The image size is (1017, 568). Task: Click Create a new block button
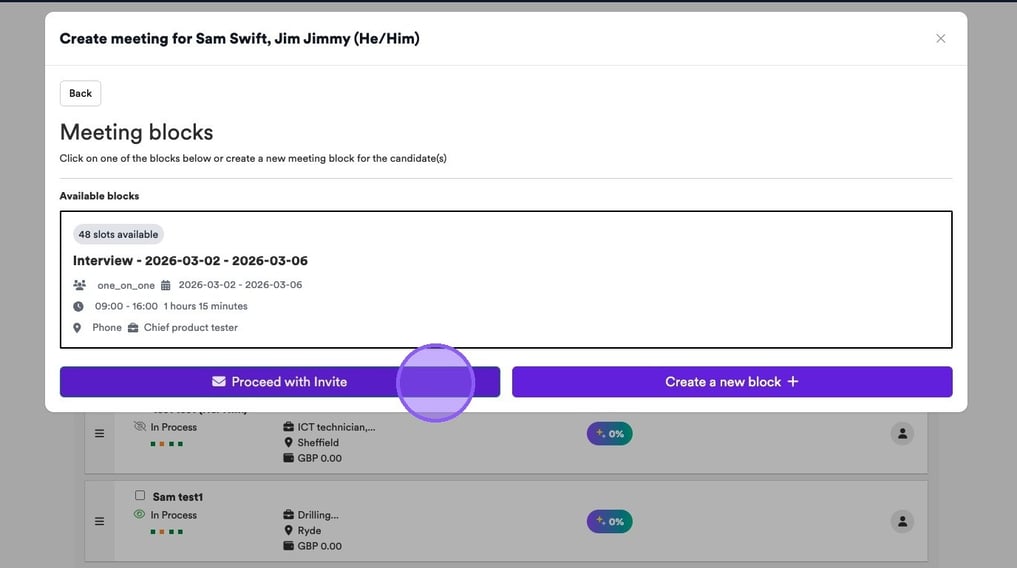click(x=731, y=382)
